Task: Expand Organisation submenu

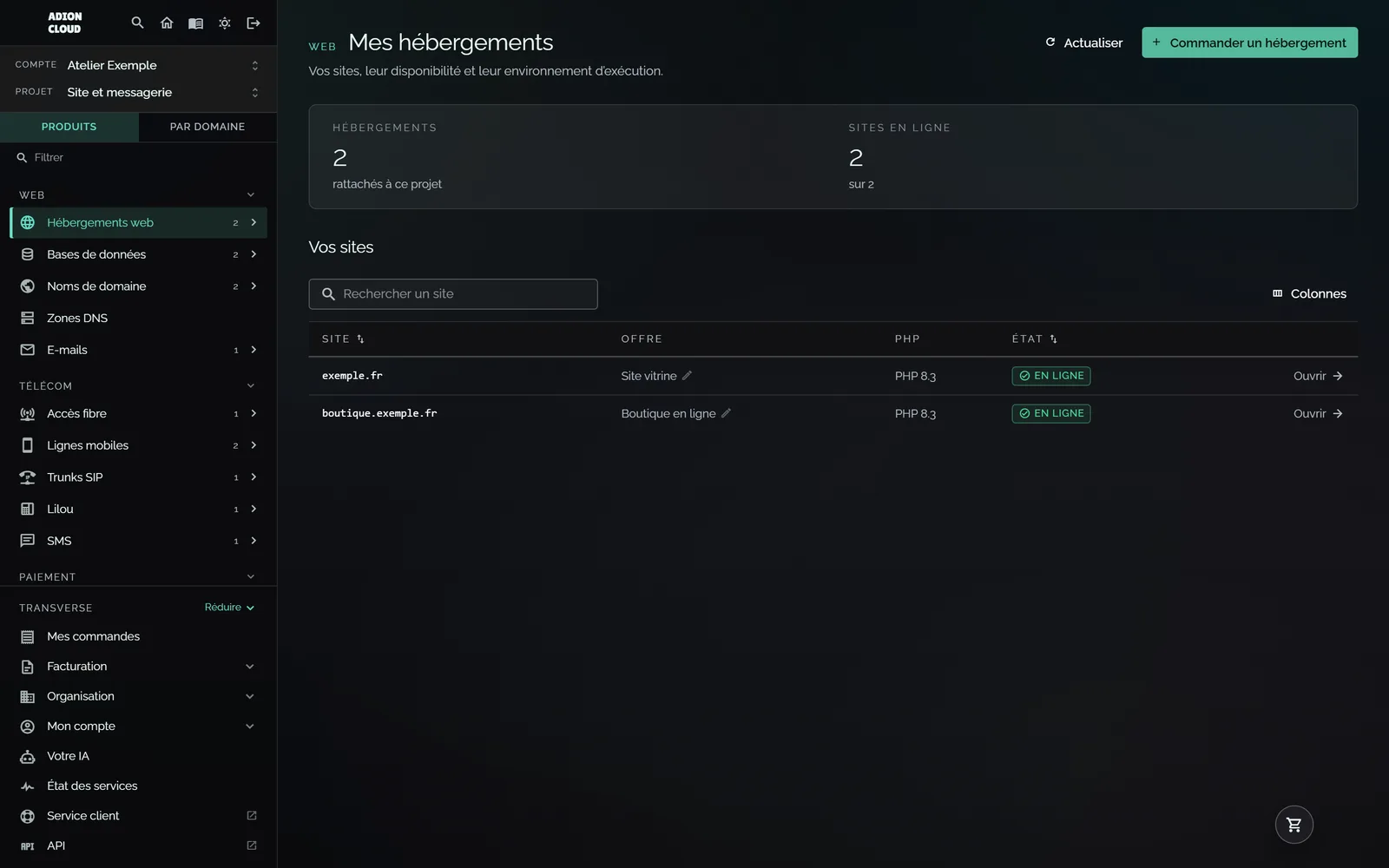Action: click(x=139, y=696)
